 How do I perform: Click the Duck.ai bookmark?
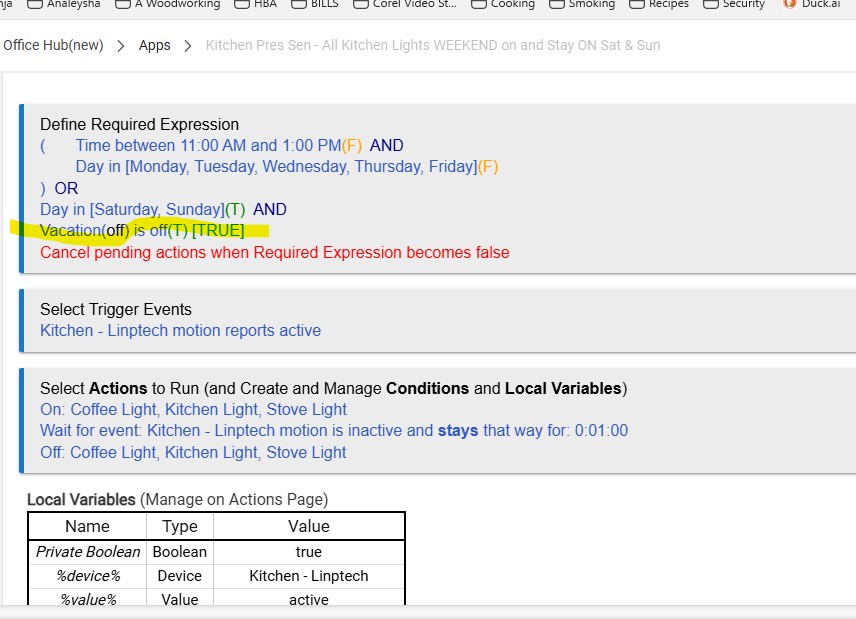click(x=811, y=4)
